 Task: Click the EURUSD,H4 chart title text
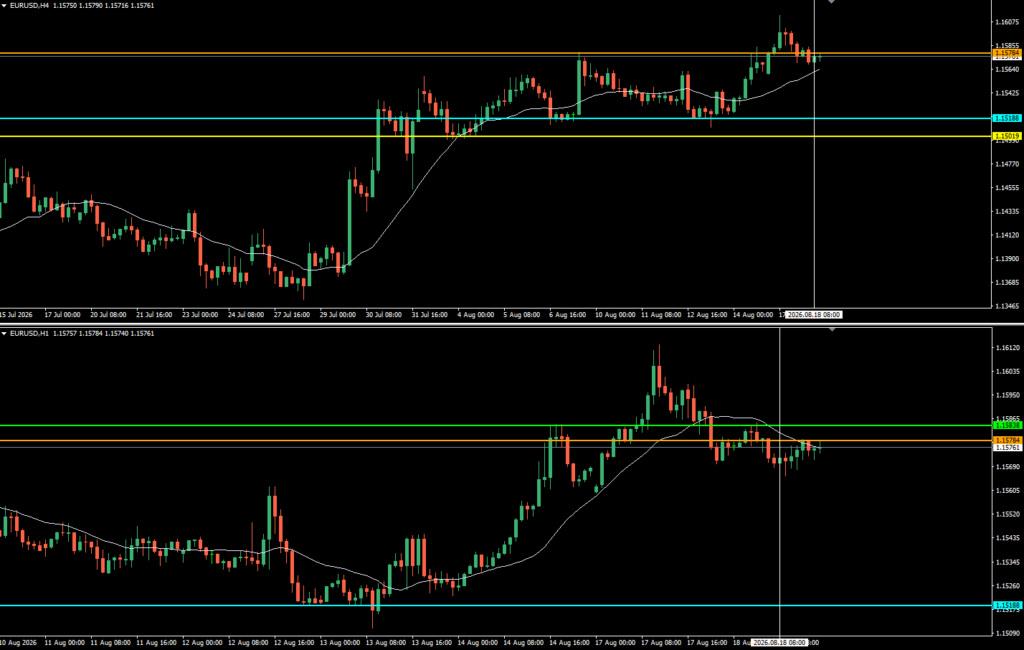[x=29, y=5]
